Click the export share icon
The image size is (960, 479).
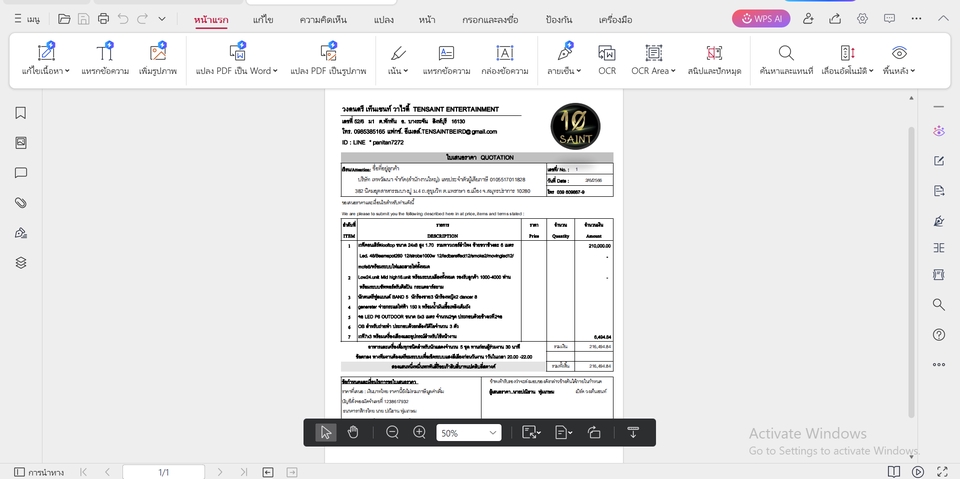pos(835,19)
